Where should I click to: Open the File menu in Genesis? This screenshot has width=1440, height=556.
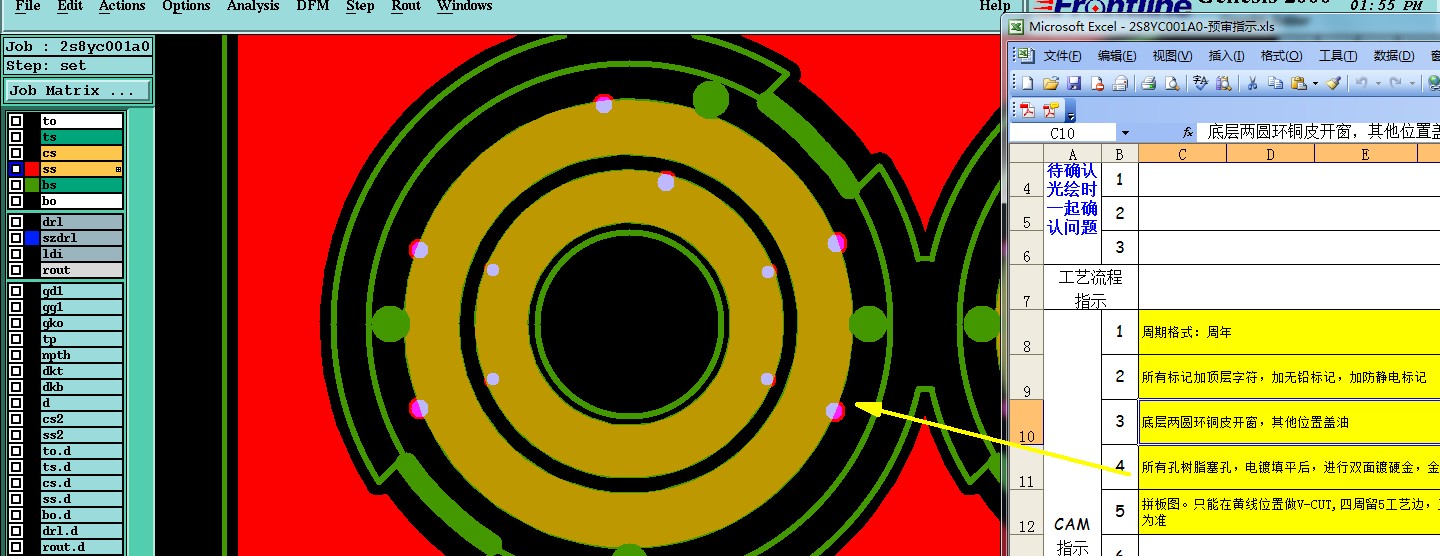point(28,6)
